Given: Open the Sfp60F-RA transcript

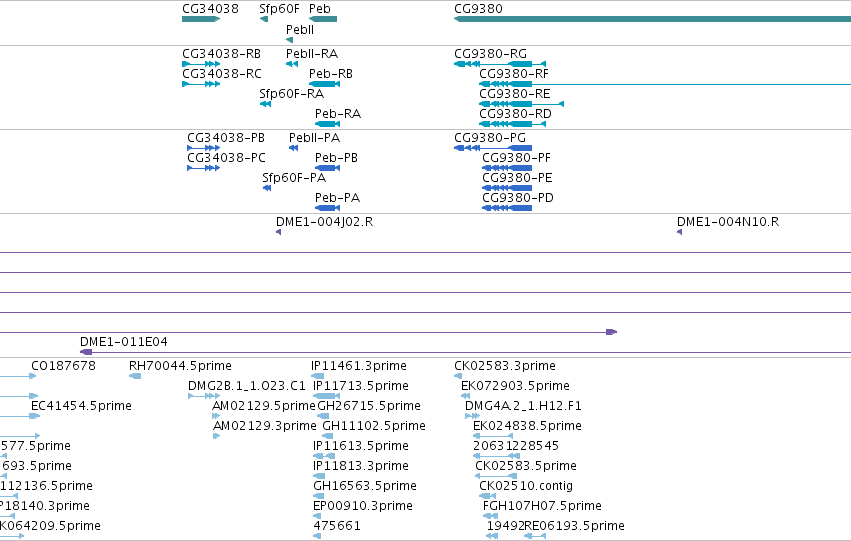Looking at the screenshot, I should tap(291, 94).
